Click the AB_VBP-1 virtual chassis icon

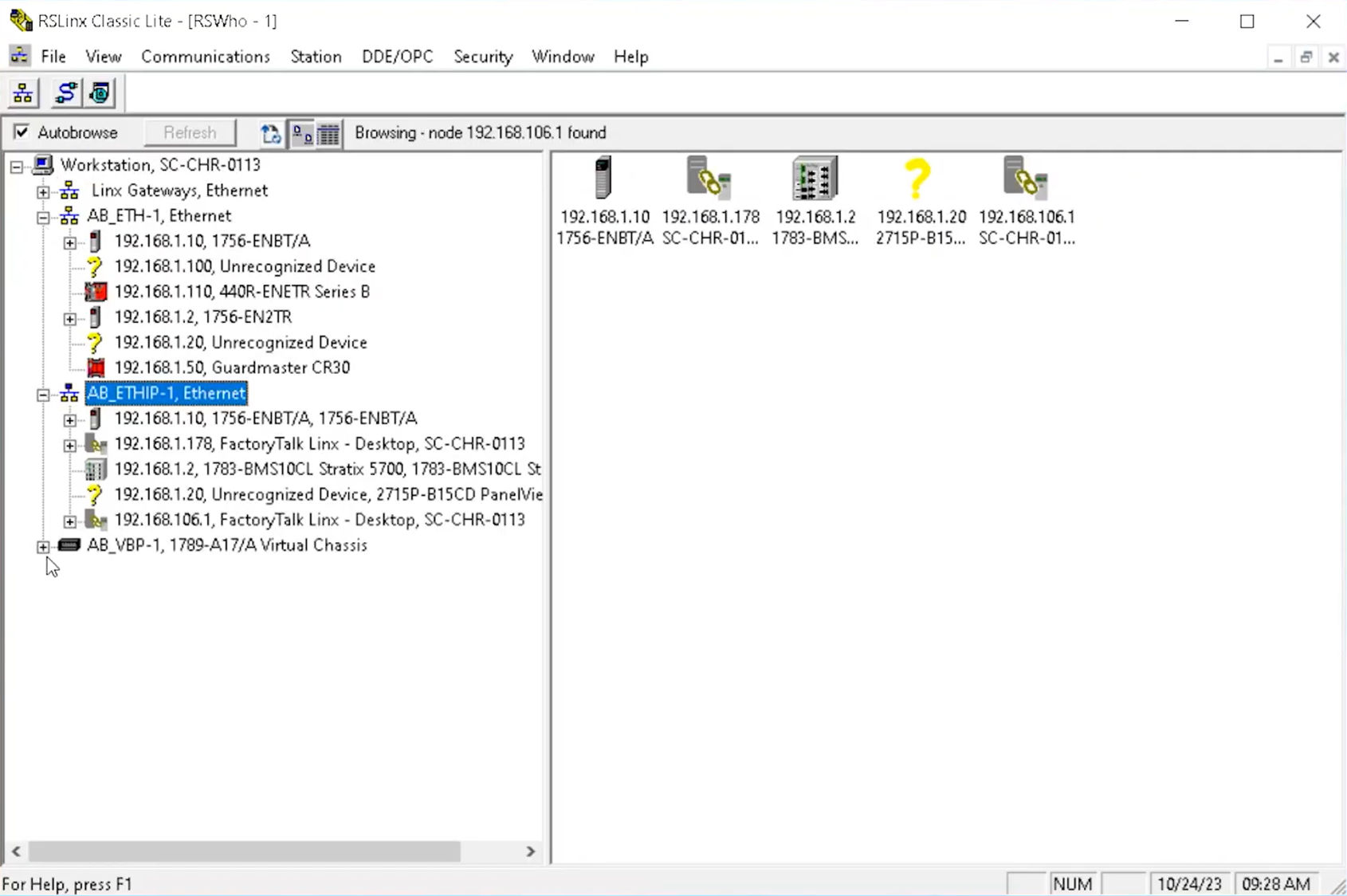(x=69, y=545)
